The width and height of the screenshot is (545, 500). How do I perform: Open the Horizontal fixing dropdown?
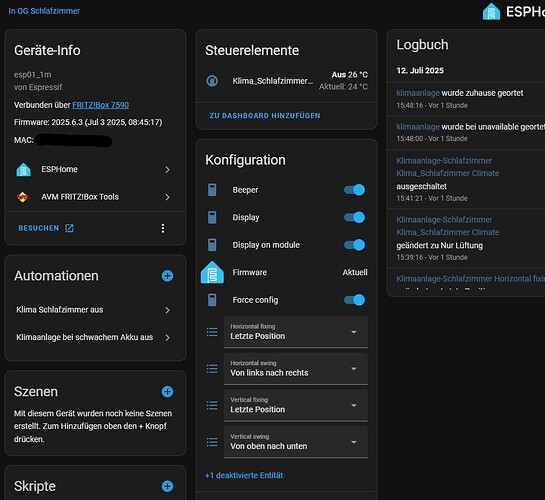coord(296,332)
